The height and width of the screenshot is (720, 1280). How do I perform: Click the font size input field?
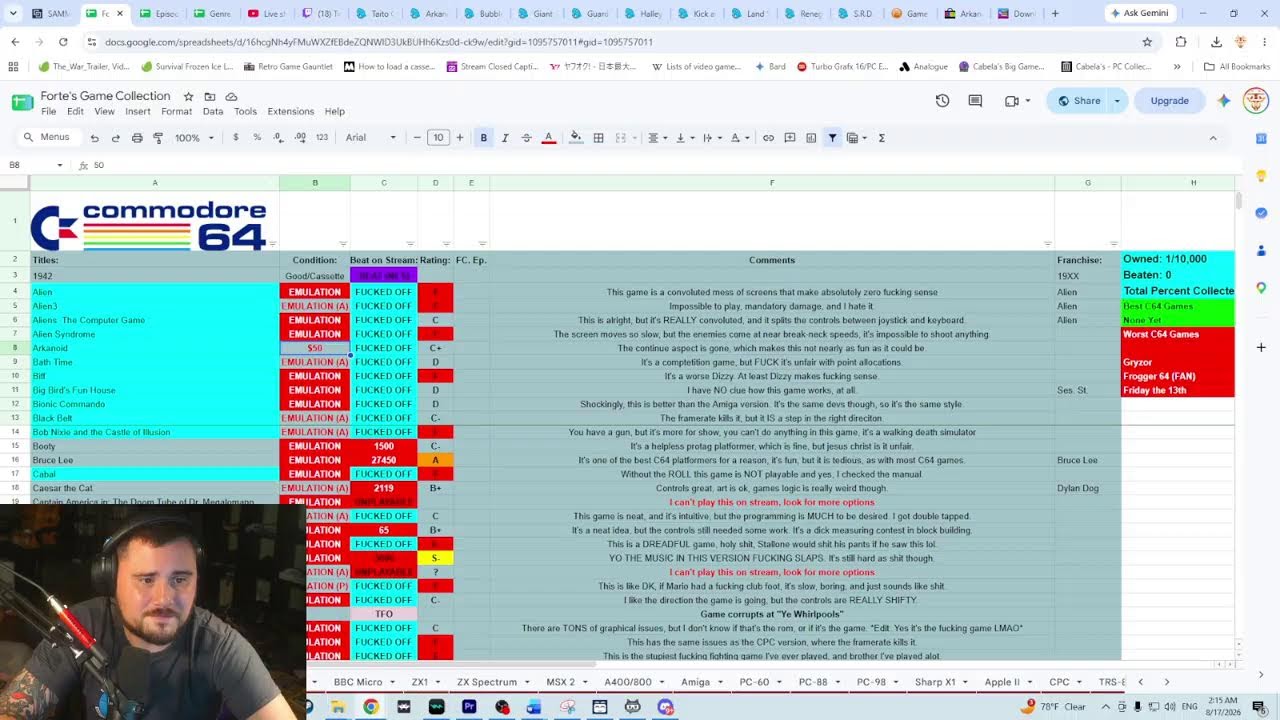click(438, 138)
